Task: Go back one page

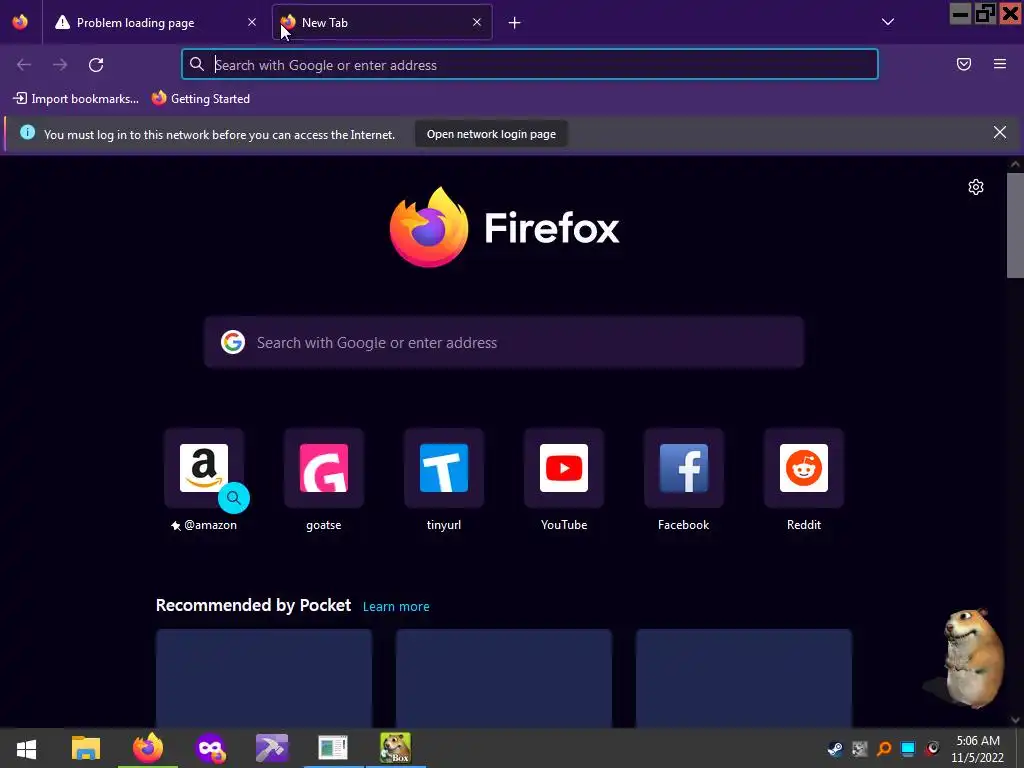Action: pyautogui.click(x=24, y=65)
